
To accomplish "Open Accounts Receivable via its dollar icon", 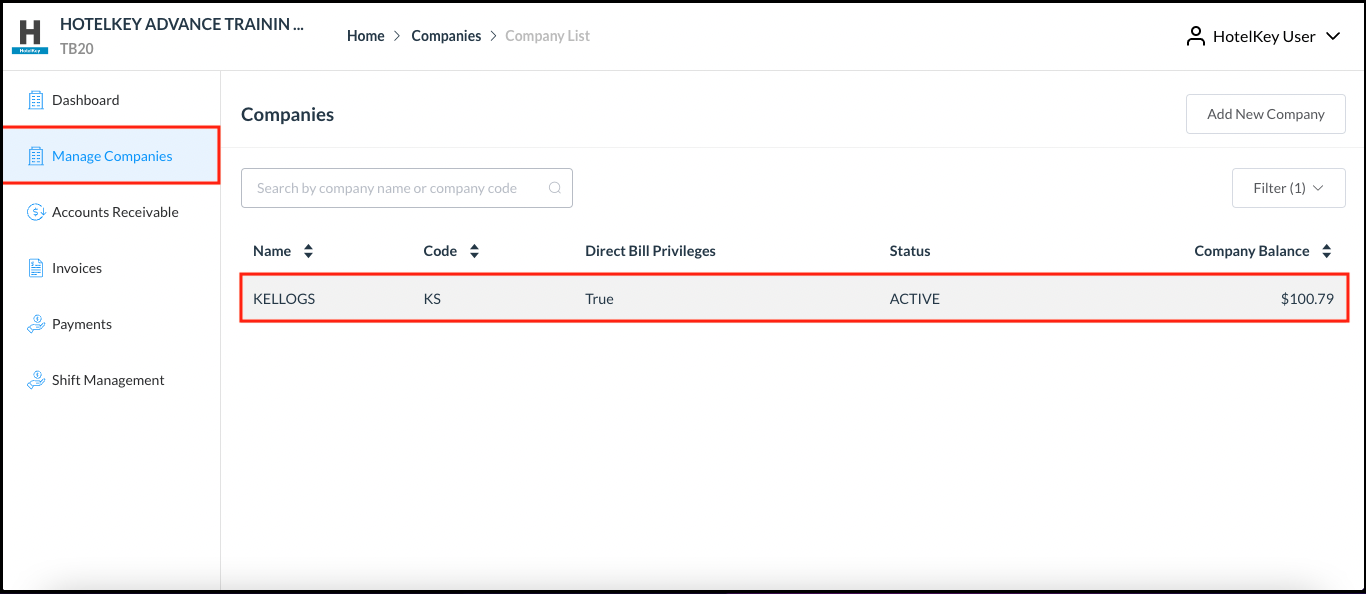I will (36, 211).
